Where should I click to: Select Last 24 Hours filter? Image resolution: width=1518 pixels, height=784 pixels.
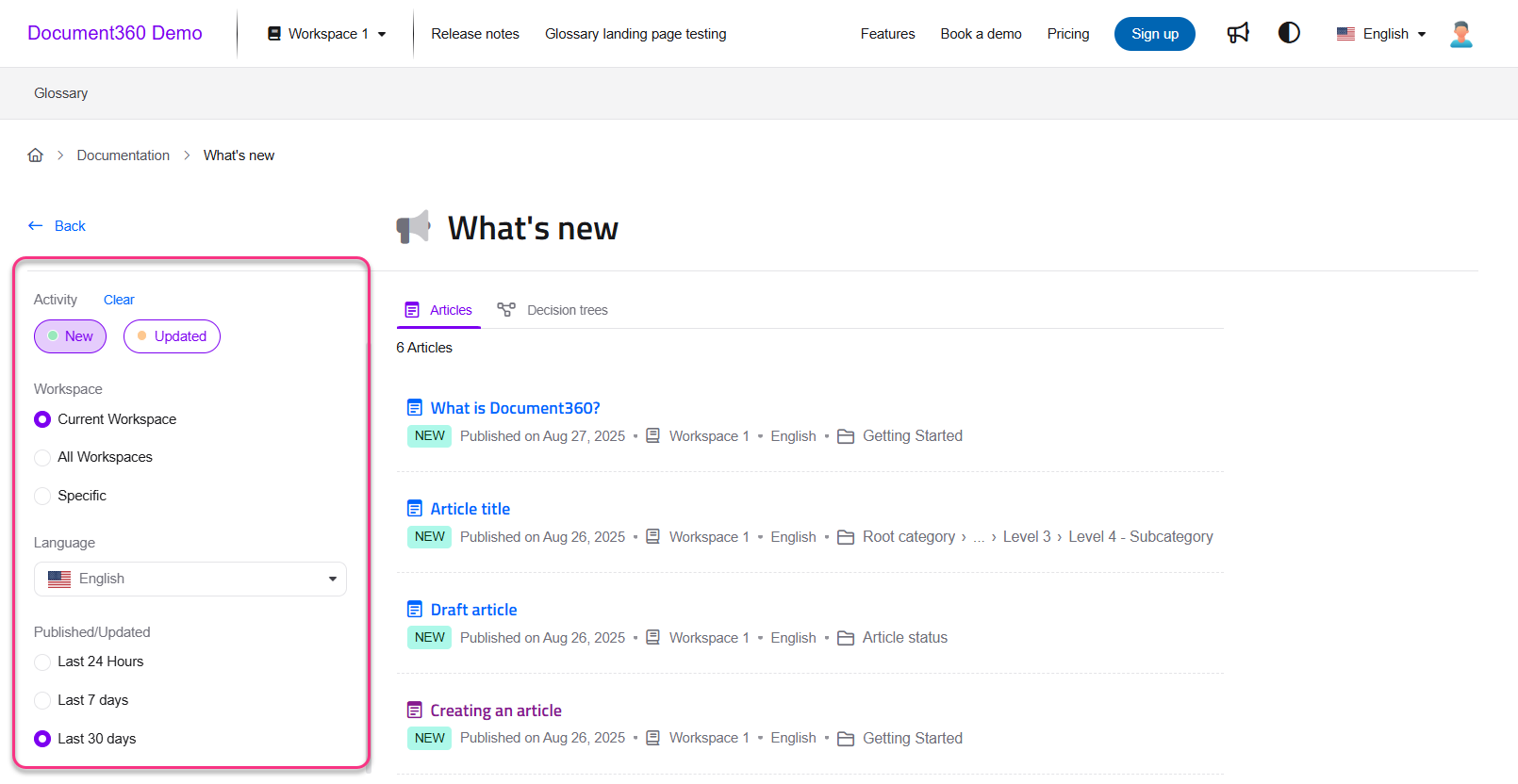42,662
